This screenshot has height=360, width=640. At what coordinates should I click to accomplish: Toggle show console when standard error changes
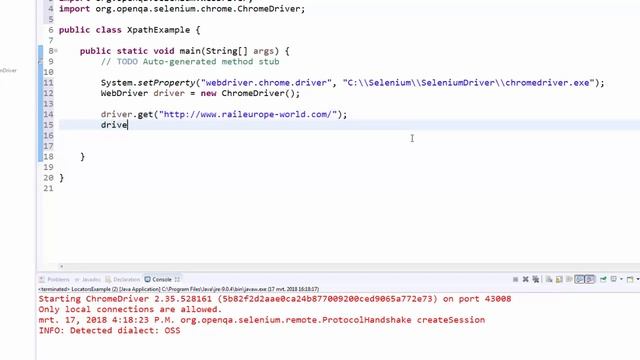[590, 279]
